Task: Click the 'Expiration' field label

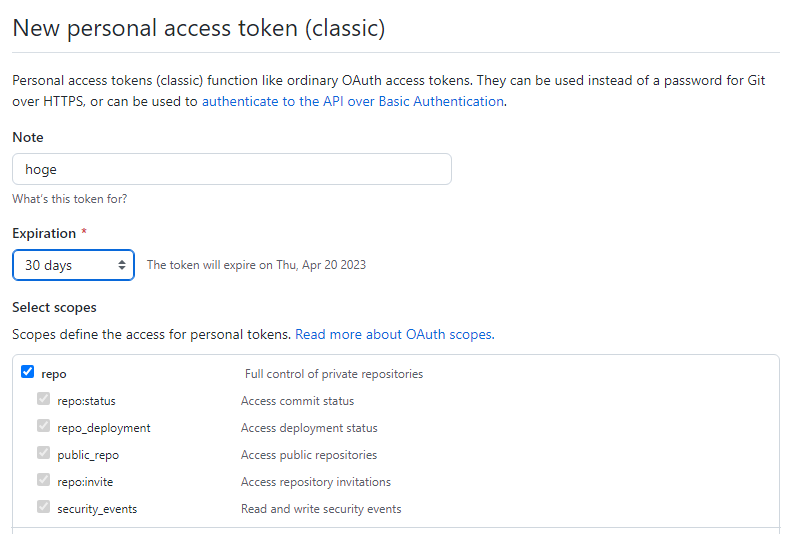Action: (44, 233)
